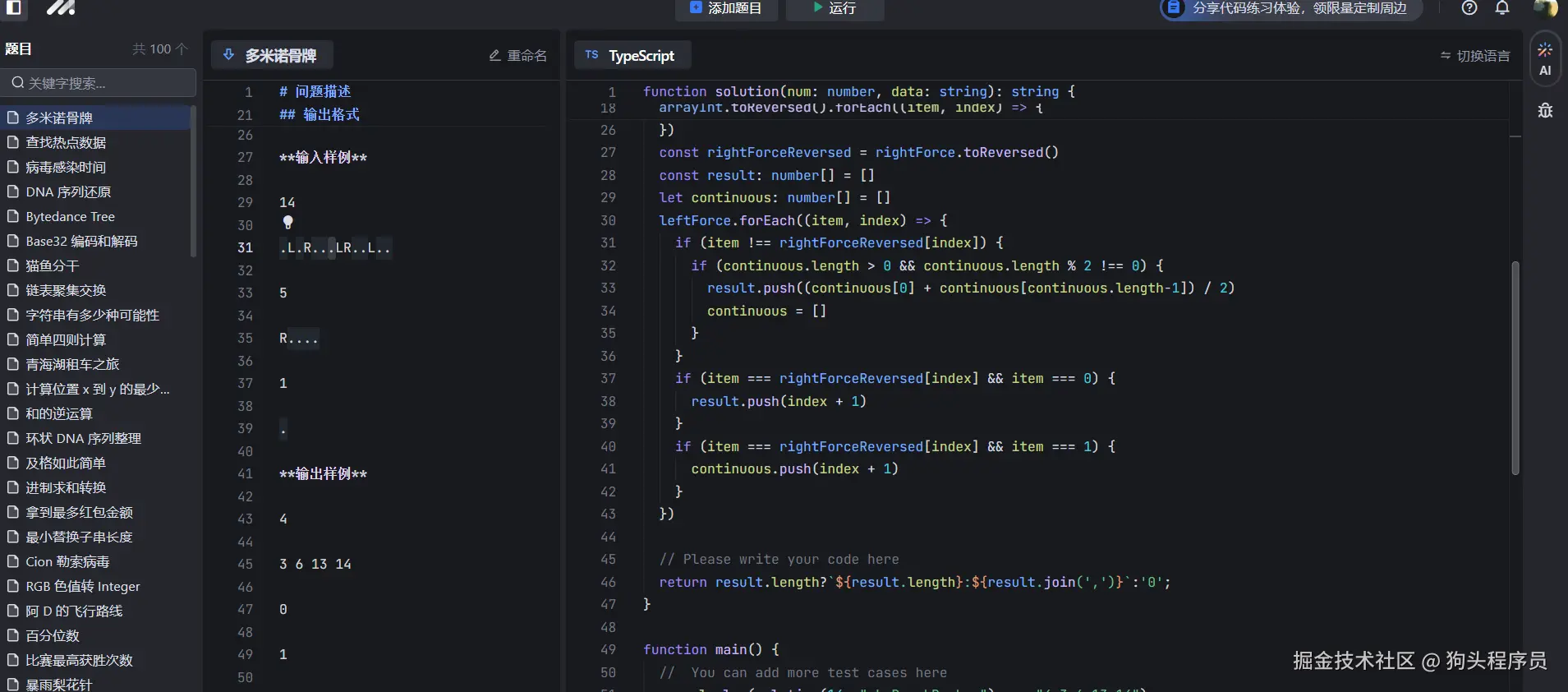Open 切换语言 language switcher
The image size is (1568, 692).
pos(1475,56)
